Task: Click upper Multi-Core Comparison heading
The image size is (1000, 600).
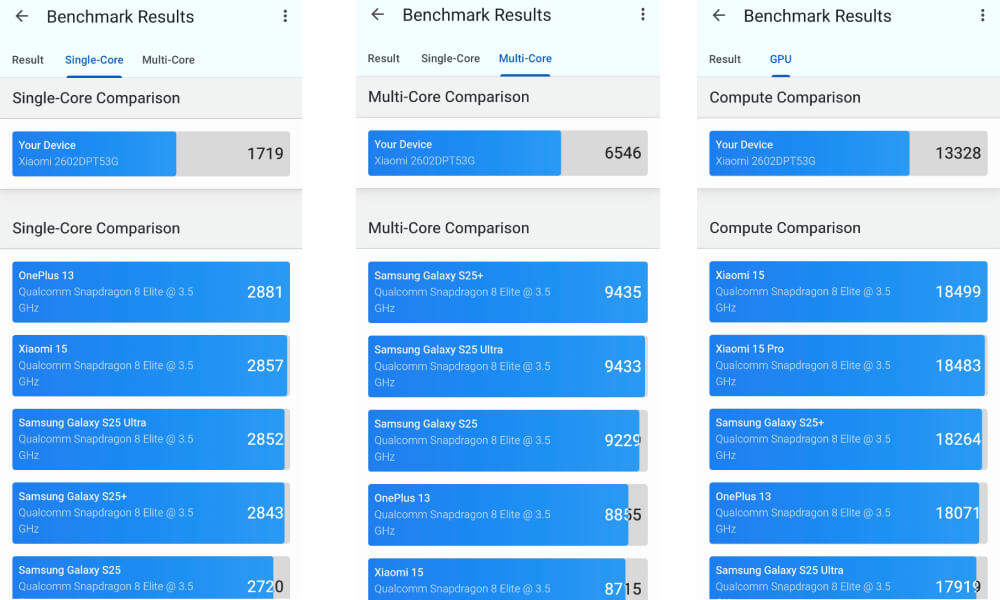Action: (x=448, y=97)
